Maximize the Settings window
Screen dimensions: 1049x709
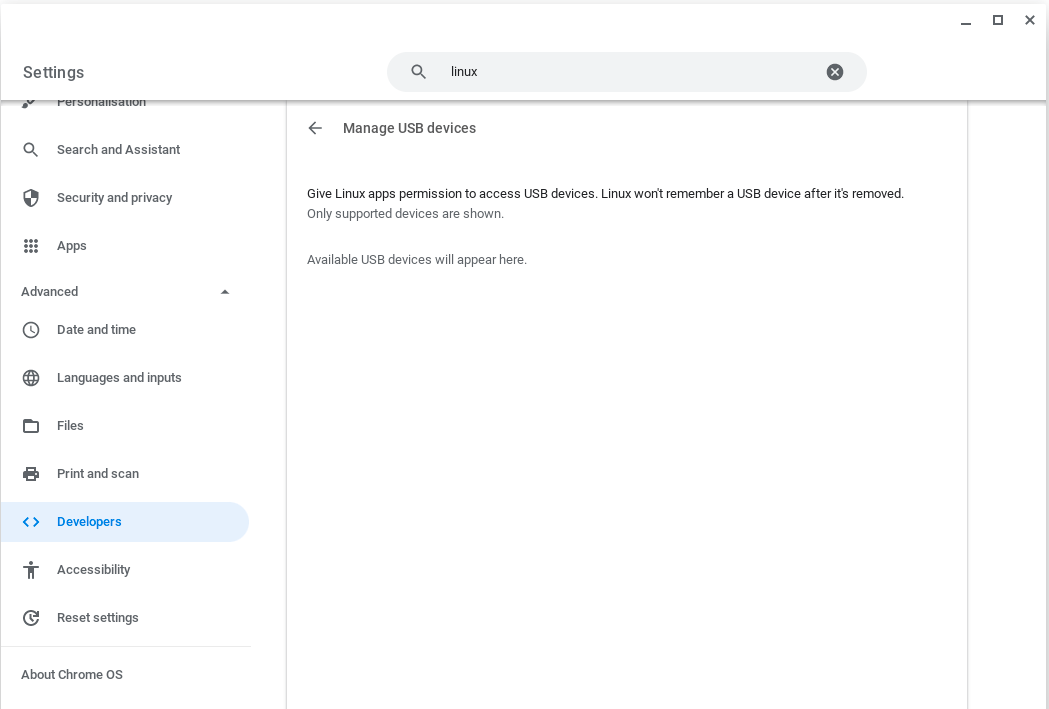tap(997, 20)
